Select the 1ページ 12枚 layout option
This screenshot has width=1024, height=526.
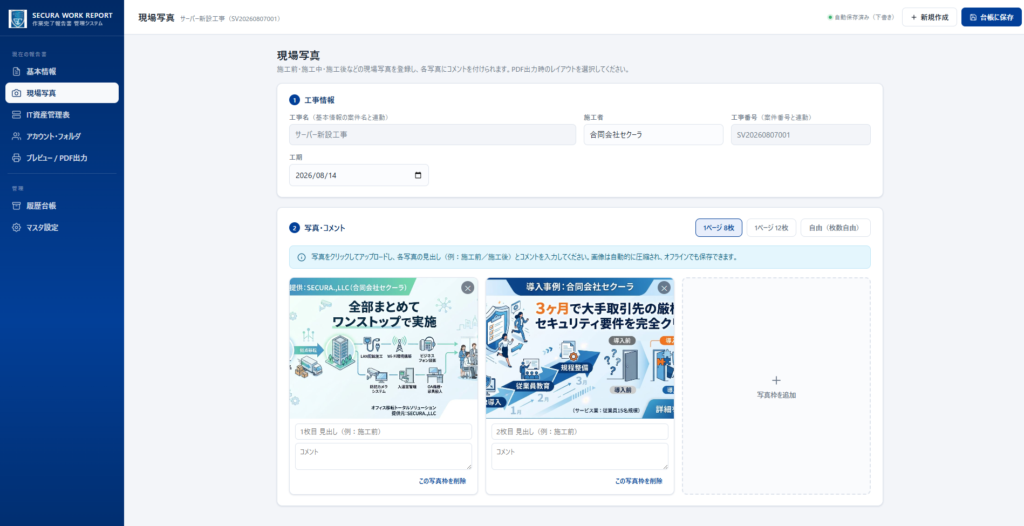click(771, 228)
